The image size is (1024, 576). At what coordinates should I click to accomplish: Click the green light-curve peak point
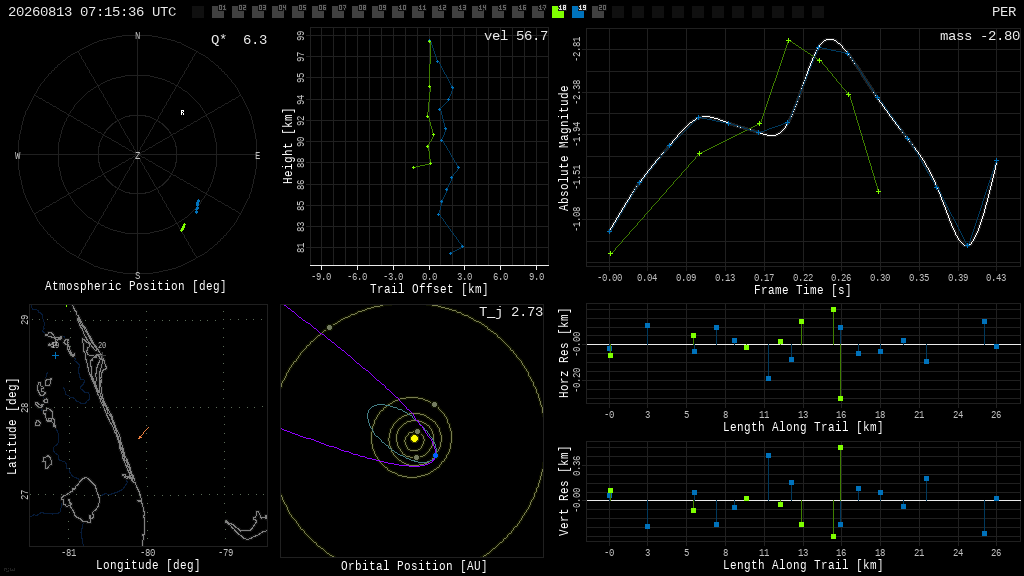click(789, 41)
